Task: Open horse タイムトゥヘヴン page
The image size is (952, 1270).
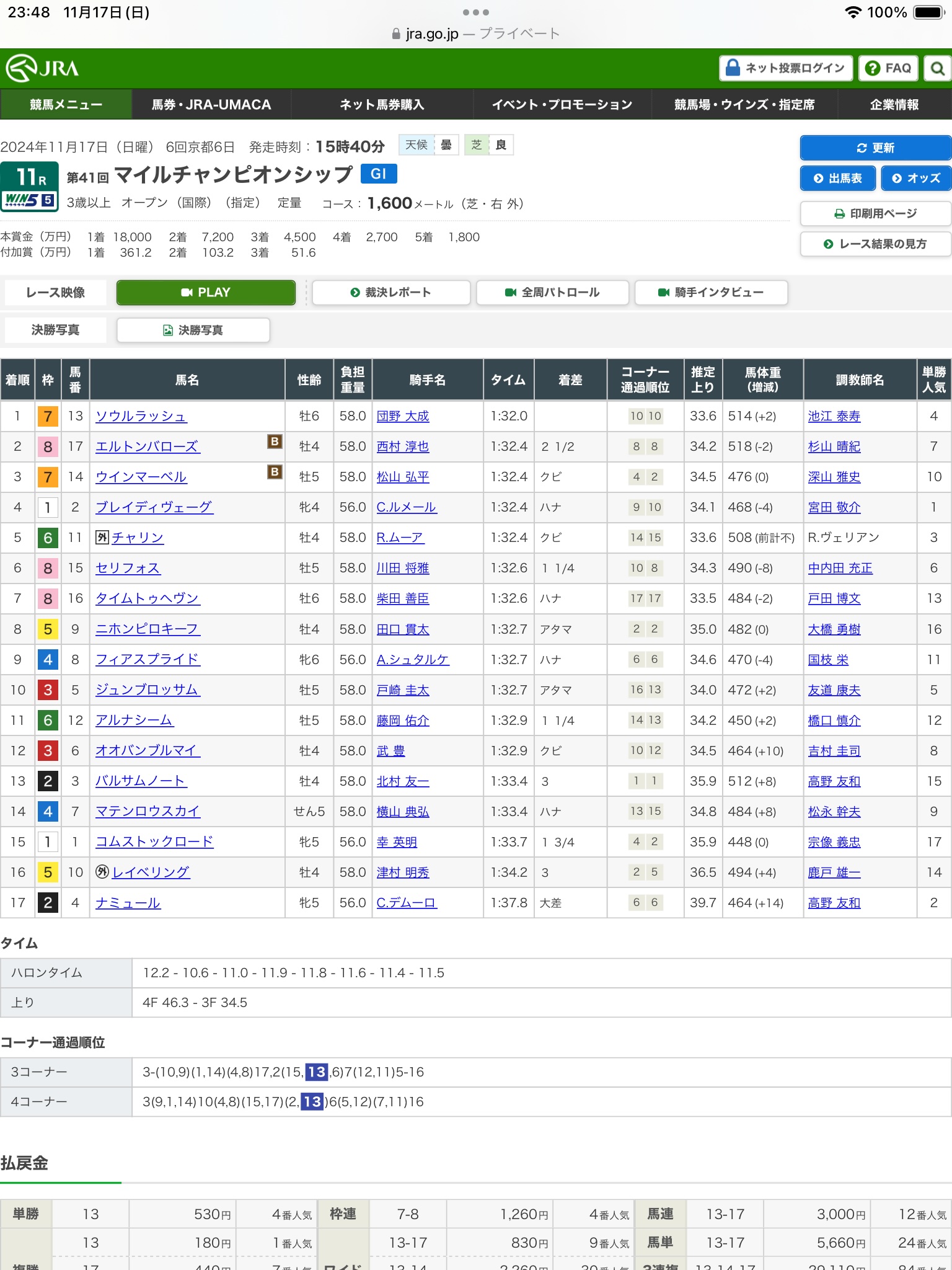Action: pos(148,598)
